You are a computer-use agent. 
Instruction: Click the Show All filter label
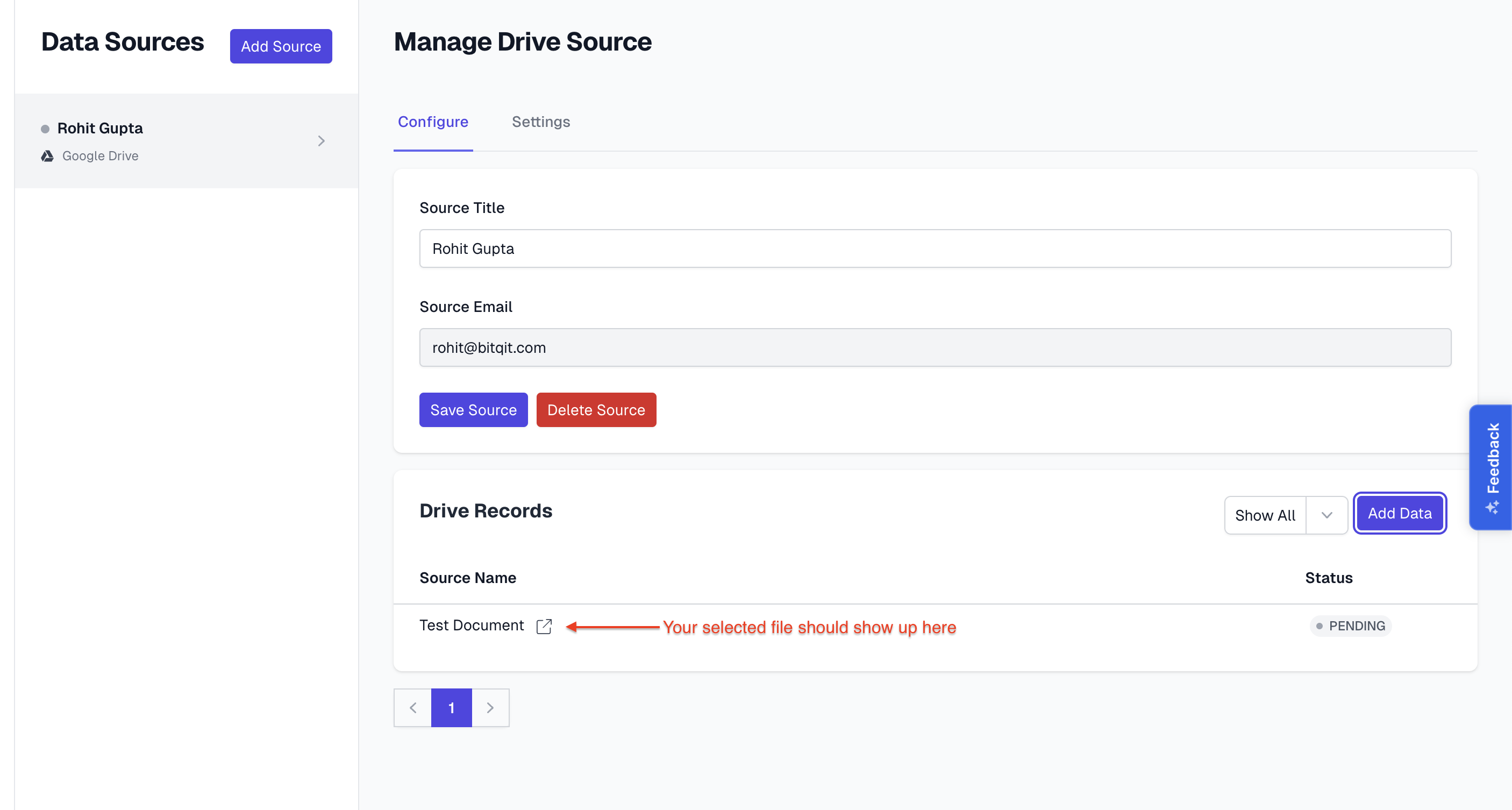click(1265, 515)
